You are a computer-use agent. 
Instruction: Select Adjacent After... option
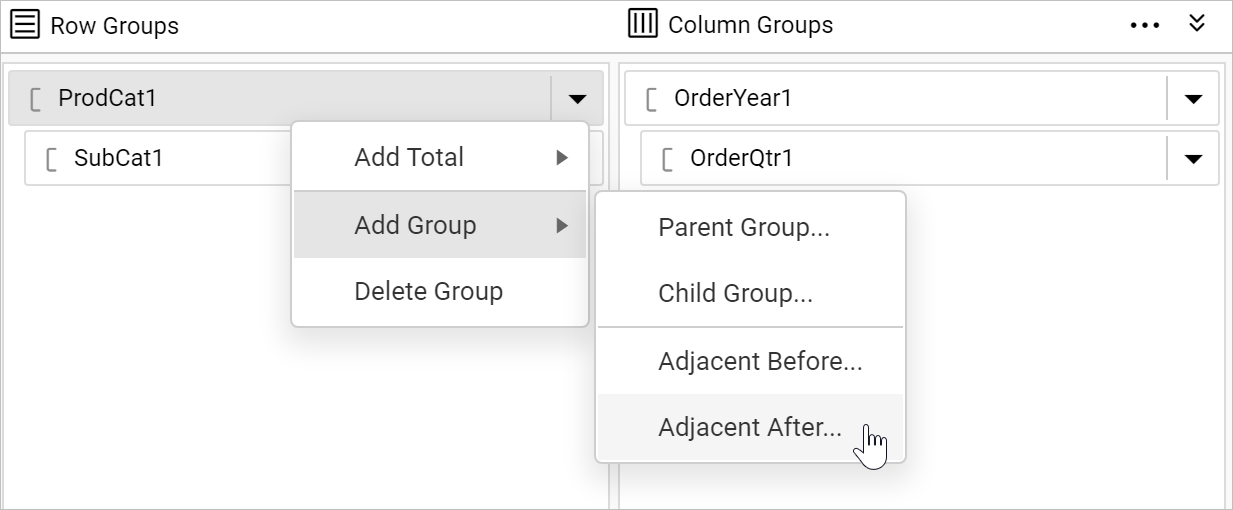pos(750,427)
